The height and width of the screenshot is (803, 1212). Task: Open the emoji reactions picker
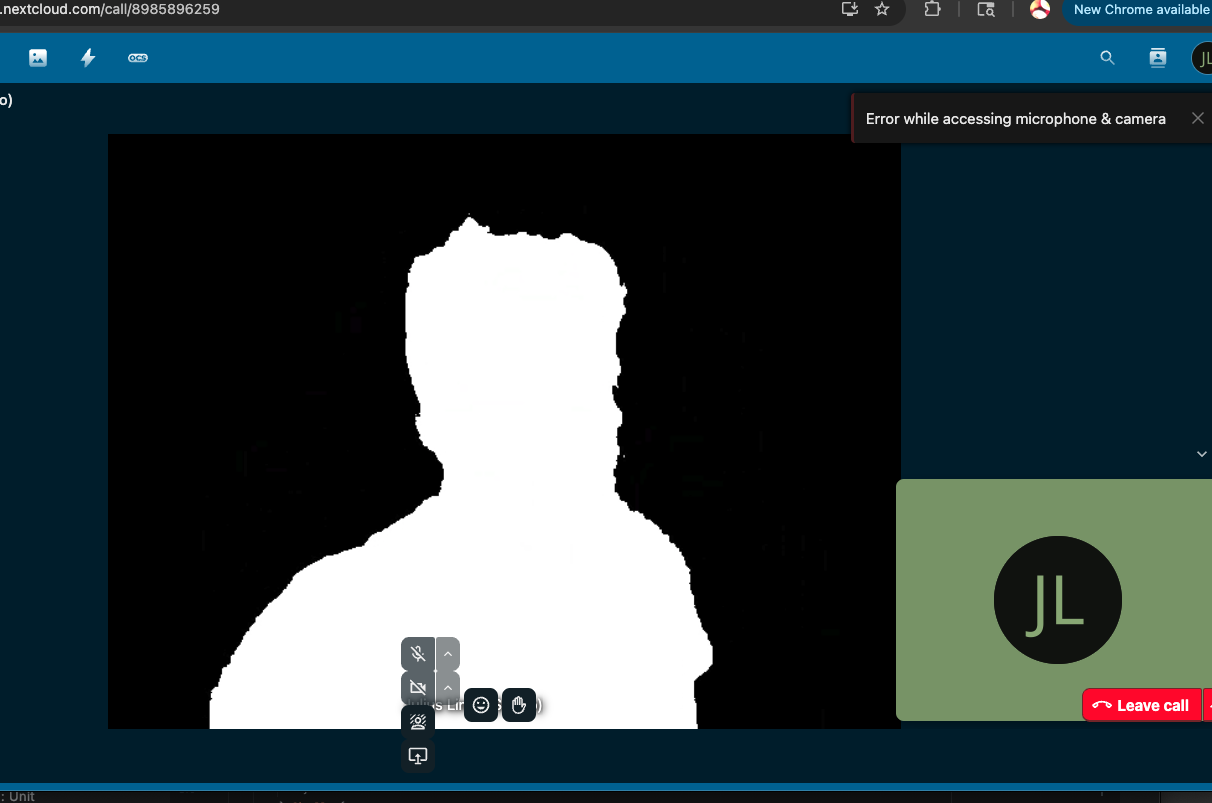coord(481,705)
